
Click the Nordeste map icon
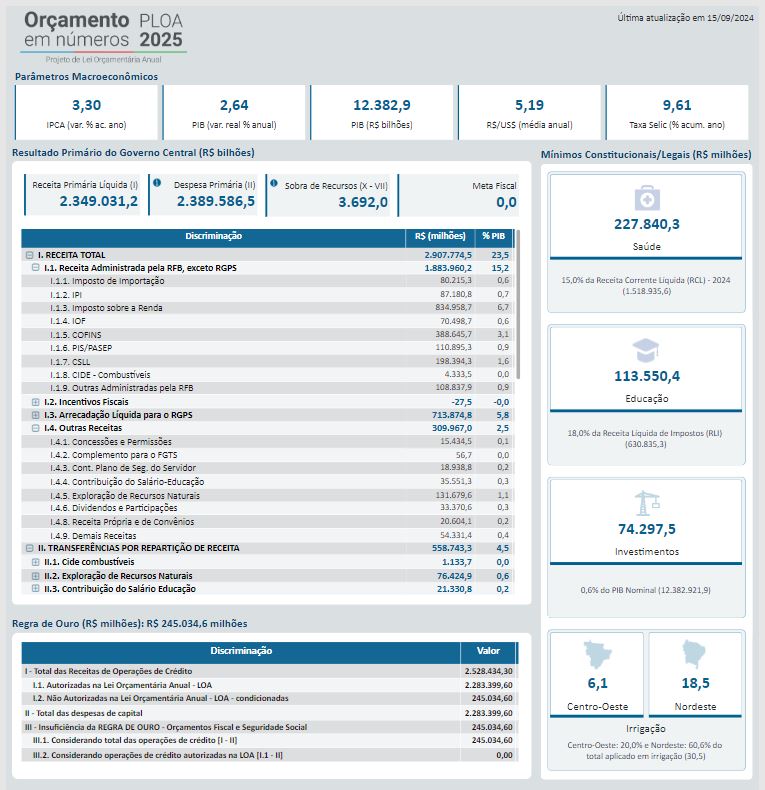pos(695,656)
